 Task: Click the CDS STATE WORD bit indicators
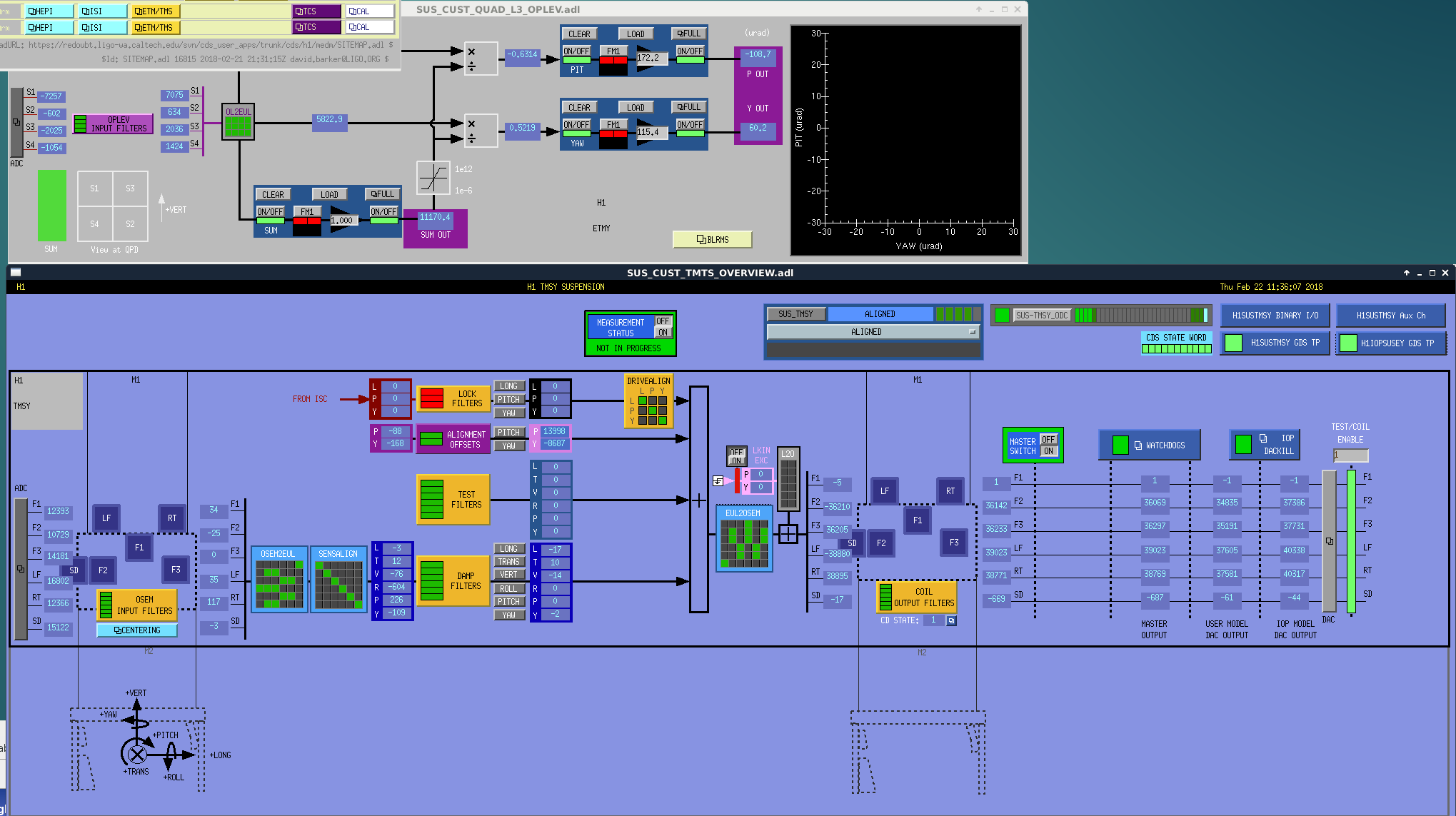[x=1176, y=348]
